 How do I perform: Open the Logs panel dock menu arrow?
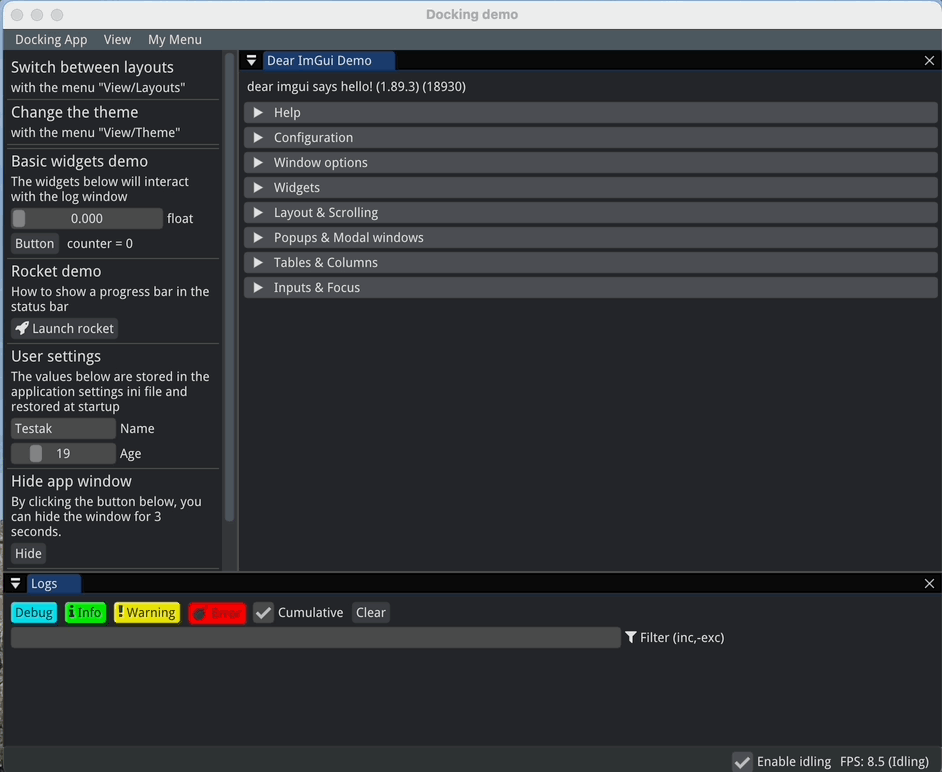[16, 583]
